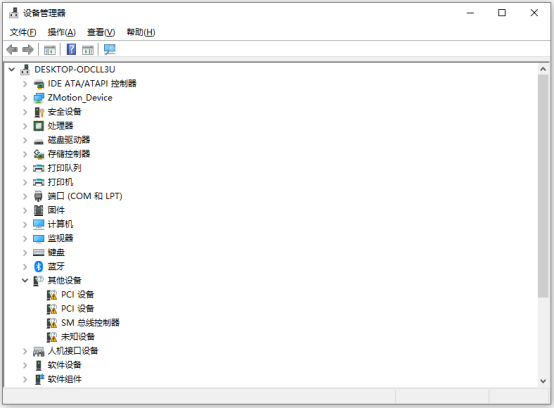Screen dimensions: 554x408
Task: Select the 打印机 category label
Action: click(x=60, y=182)
